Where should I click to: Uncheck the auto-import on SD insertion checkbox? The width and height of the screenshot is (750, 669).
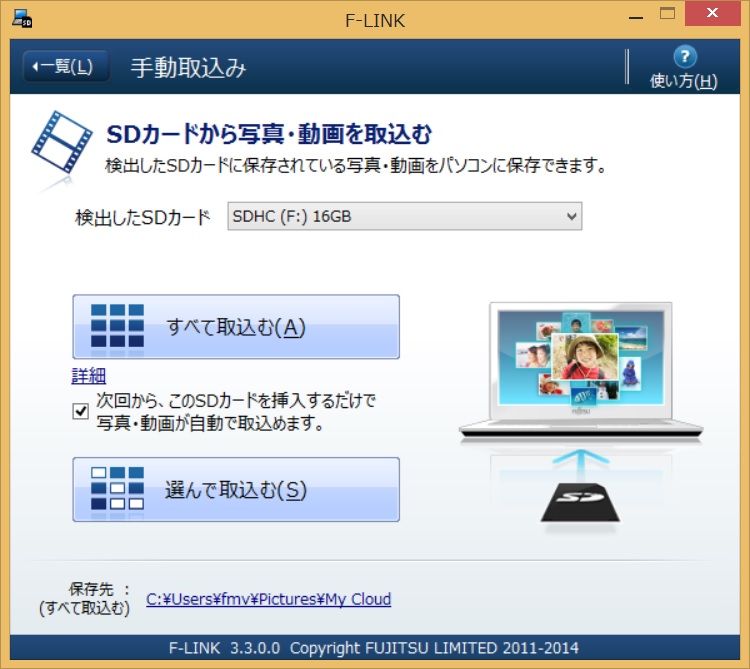(x=81, y=411)
